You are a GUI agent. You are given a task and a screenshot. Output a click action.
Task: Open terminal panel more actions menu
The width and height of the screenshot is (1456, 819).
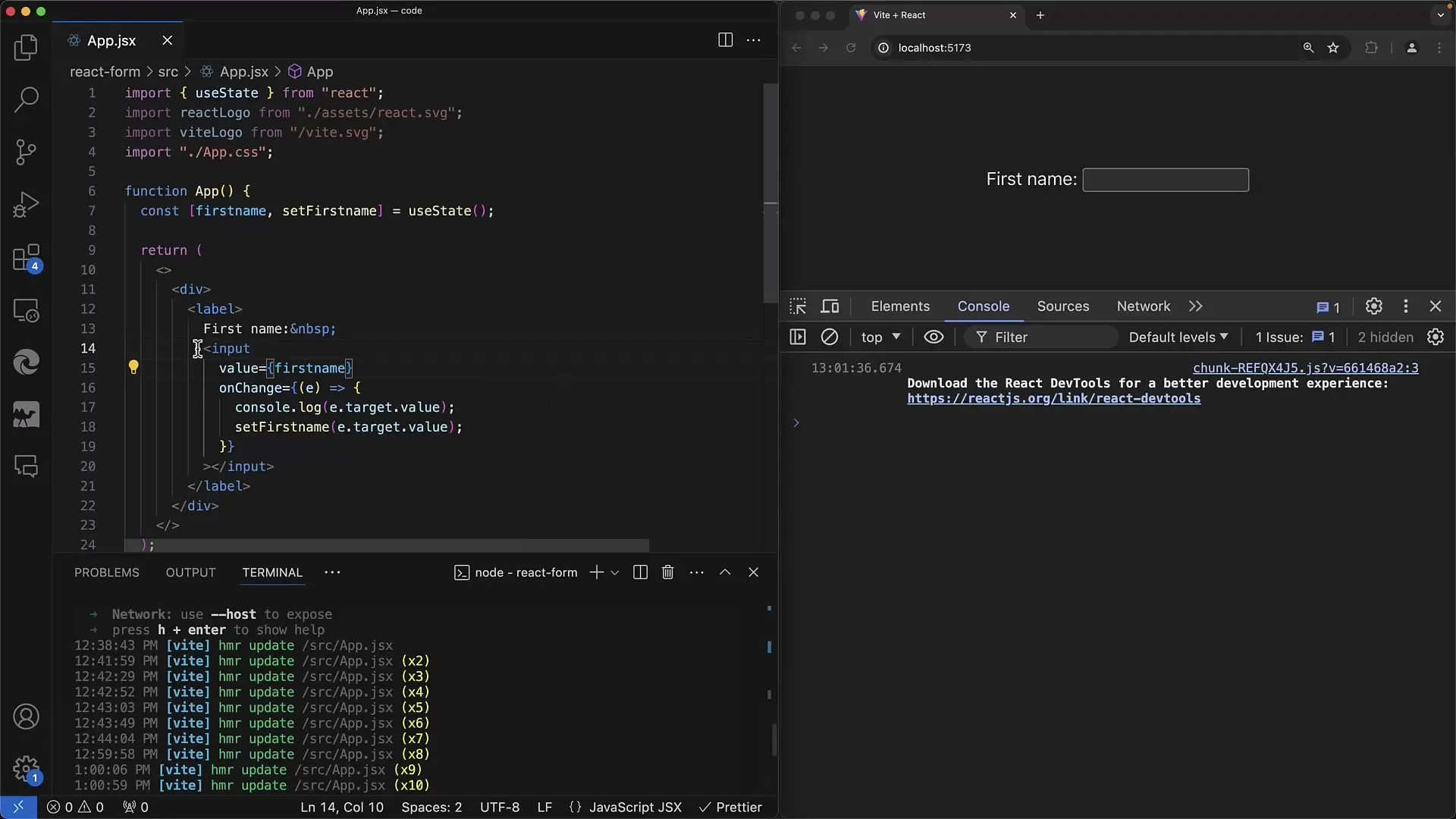(697, 573)
